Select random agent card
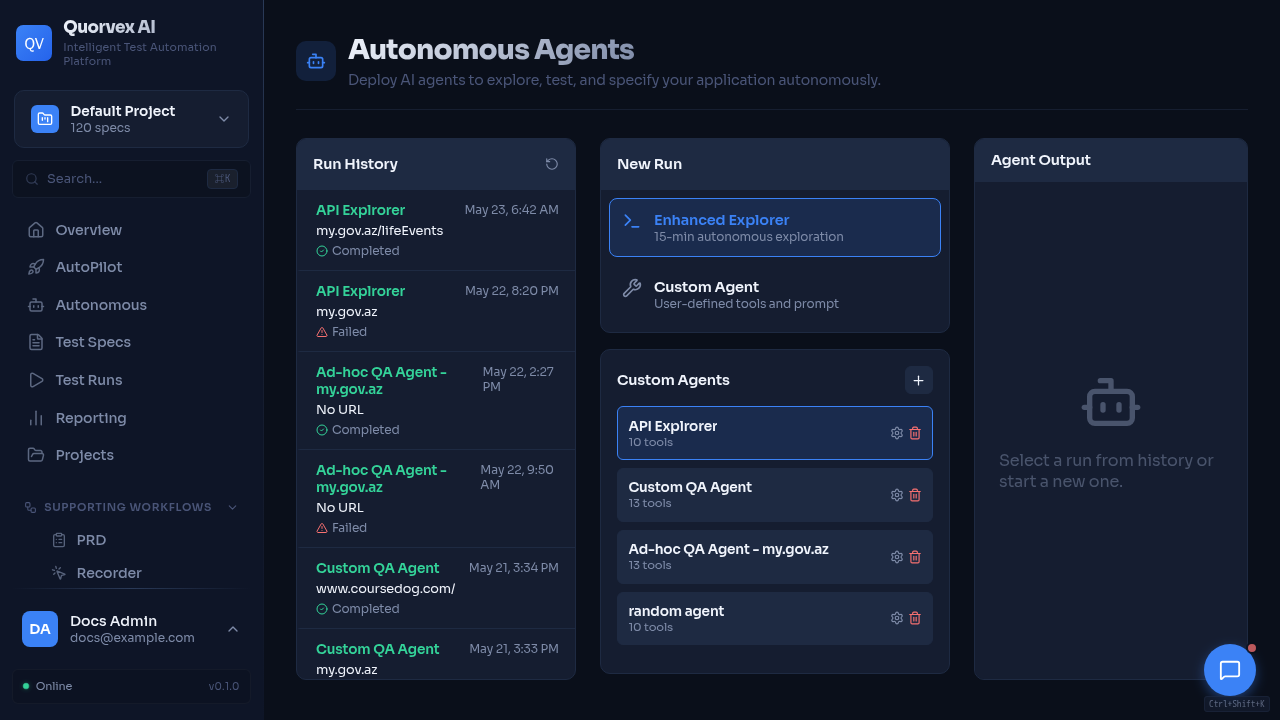This screenshot has height=720, width=1280. tap(775, 618)
